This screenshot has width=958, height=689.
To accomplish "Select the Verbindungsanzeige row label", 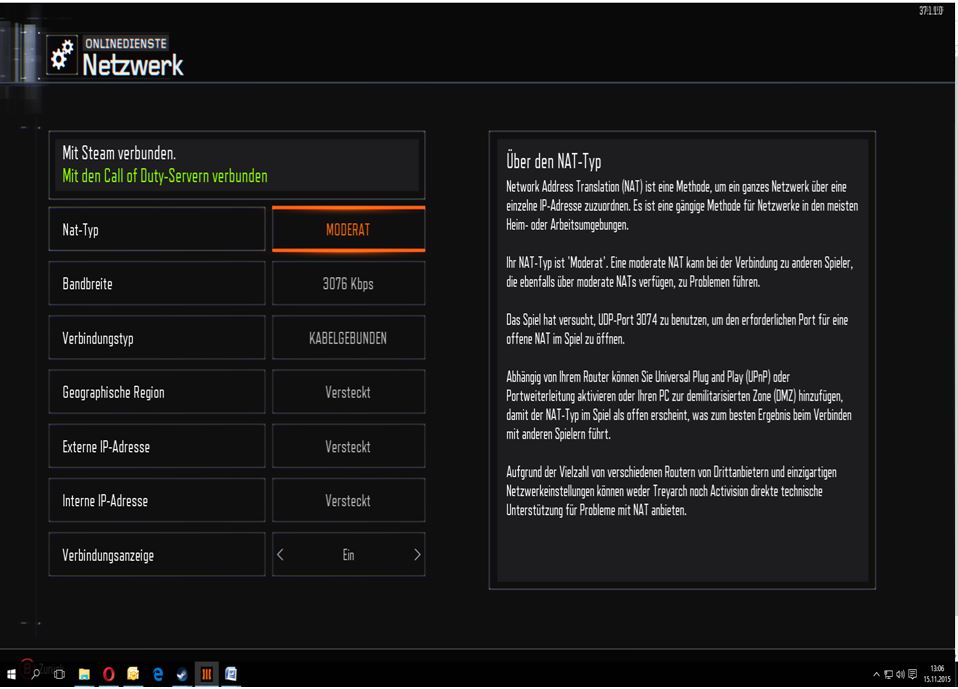I will pos(157,555).
